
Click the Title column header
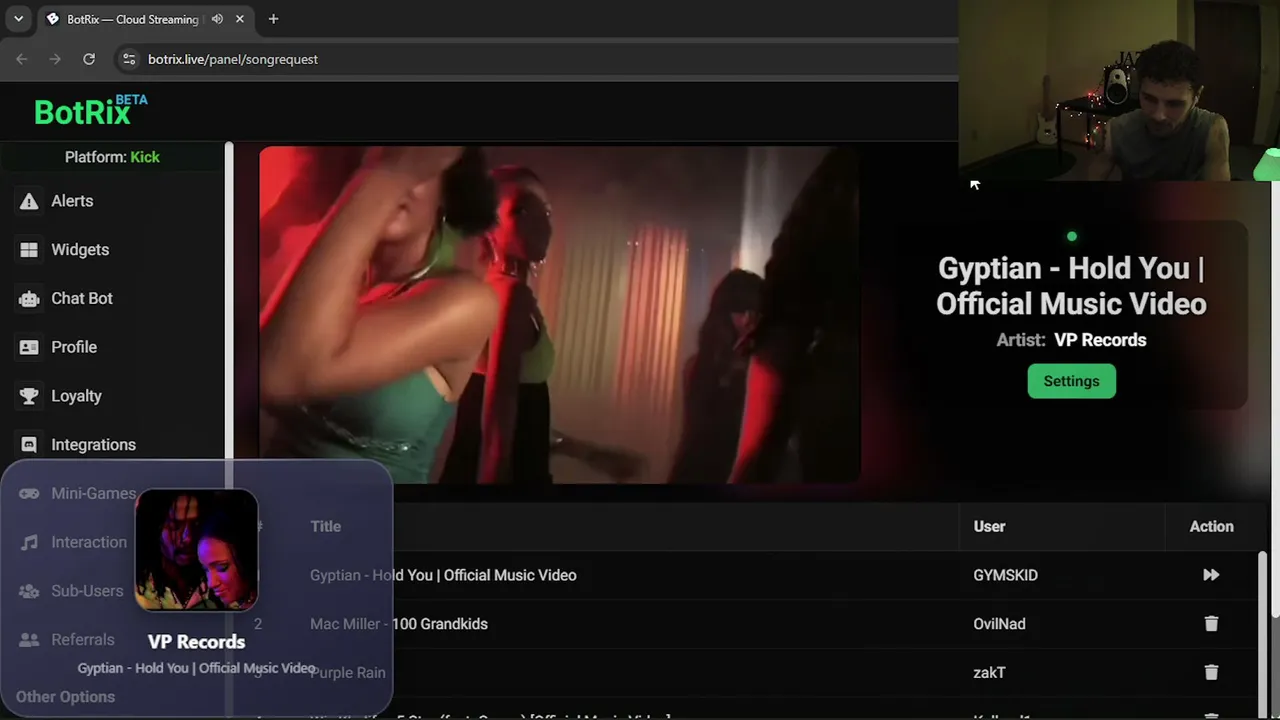pyautogui.click(x=325, y=526)
